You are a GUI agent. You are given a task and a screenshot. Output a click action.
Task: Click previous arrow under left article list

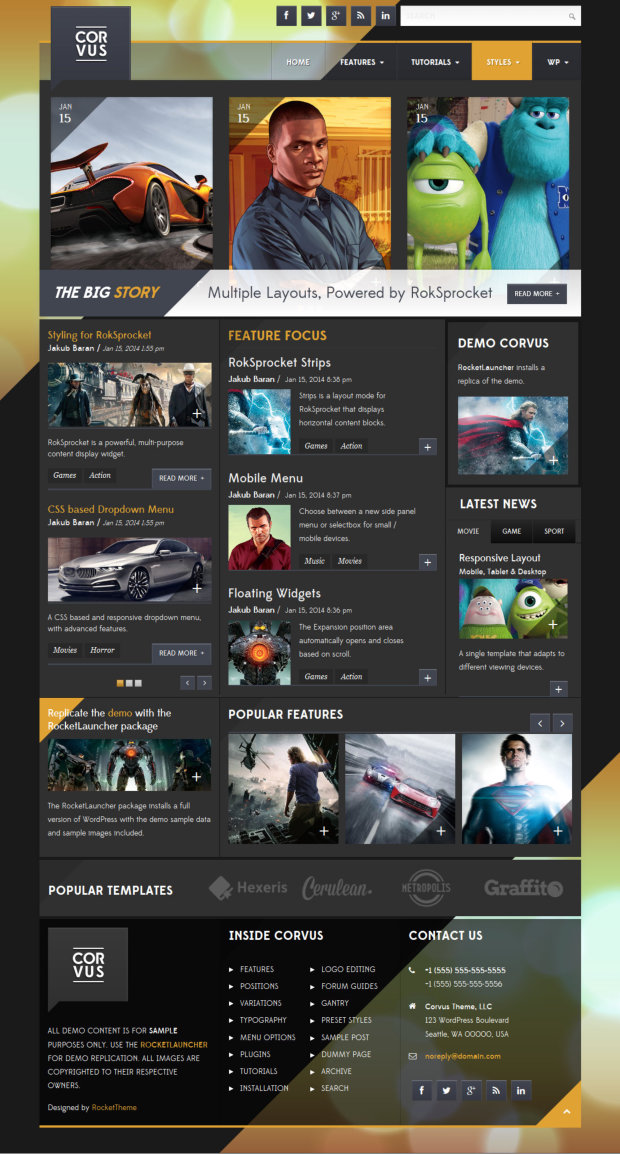(x=188, y=683)
